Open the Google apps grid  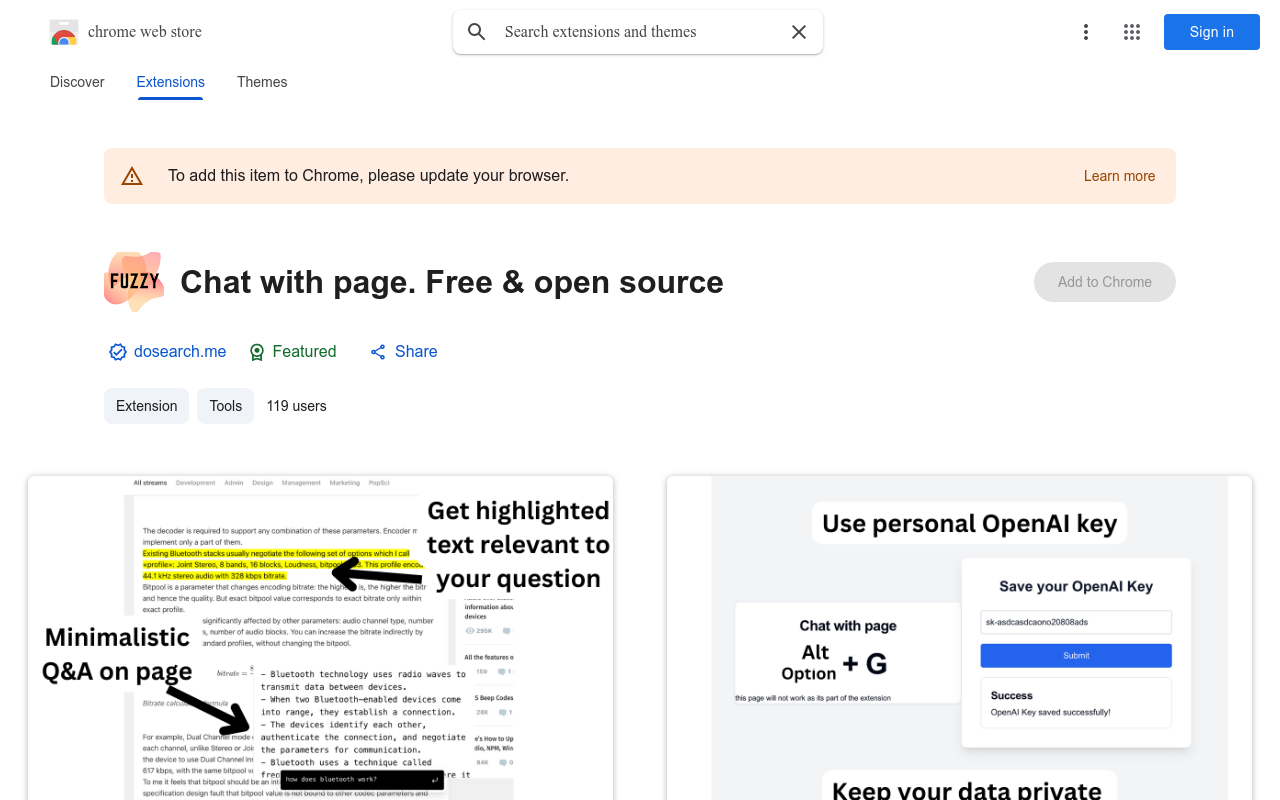click(1132, 32)
